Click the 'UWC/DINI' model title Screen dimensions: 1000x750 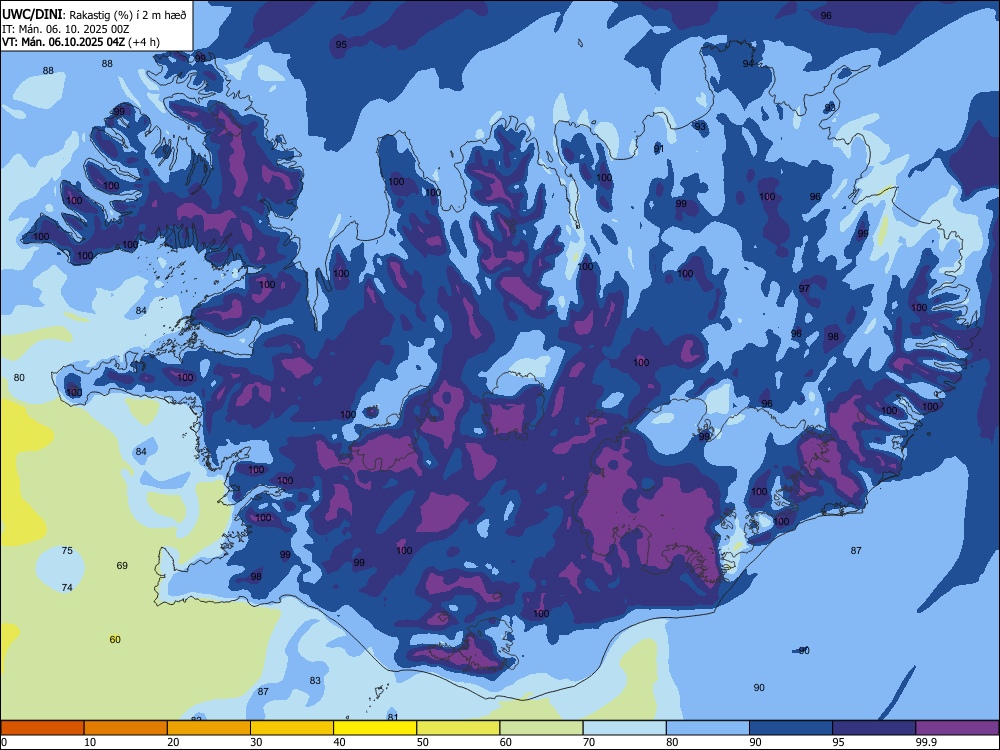pyautogui.click(x=33, y=15)
